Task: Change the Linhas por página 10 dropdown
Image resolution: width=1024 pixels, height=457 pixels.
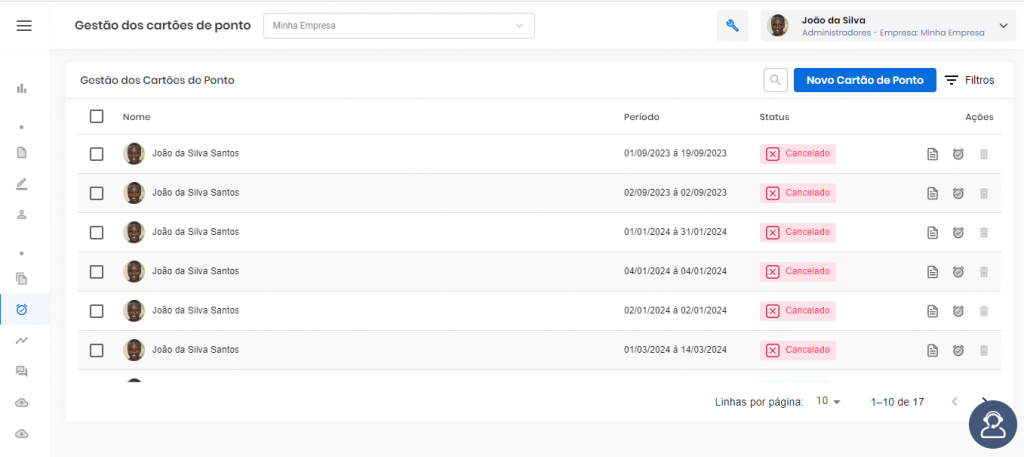Action: click(x=828, y=401)
